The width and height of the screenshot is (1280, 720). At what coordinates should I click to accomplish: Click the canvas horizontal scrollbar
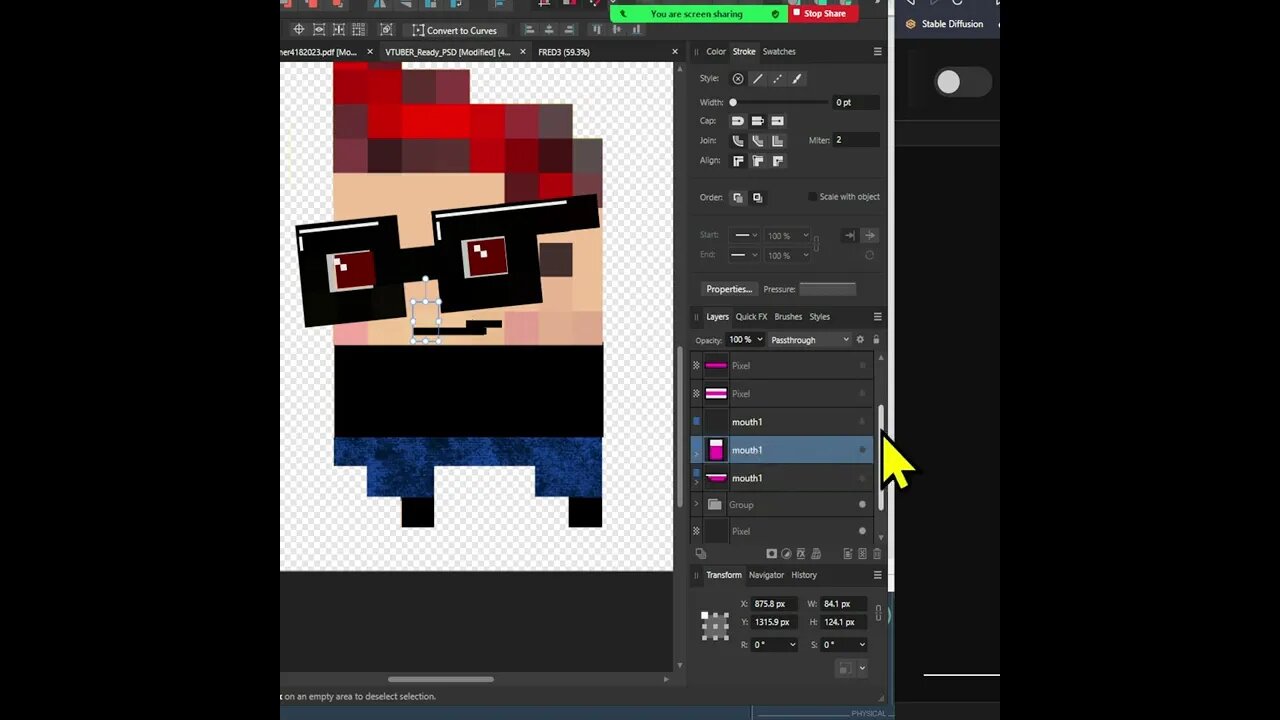click(440, 679)
